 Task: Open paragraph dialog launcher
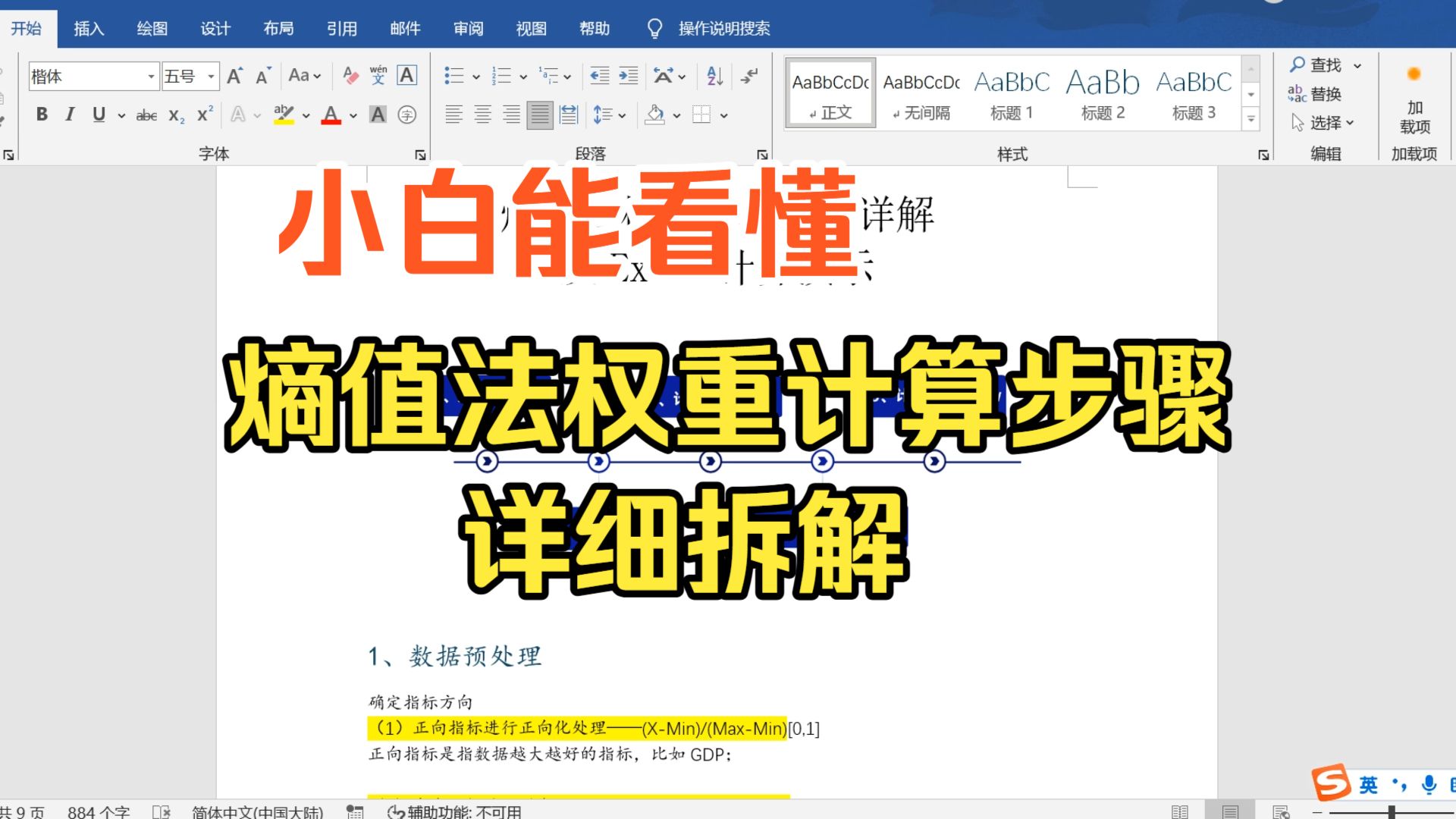[762, 155]
